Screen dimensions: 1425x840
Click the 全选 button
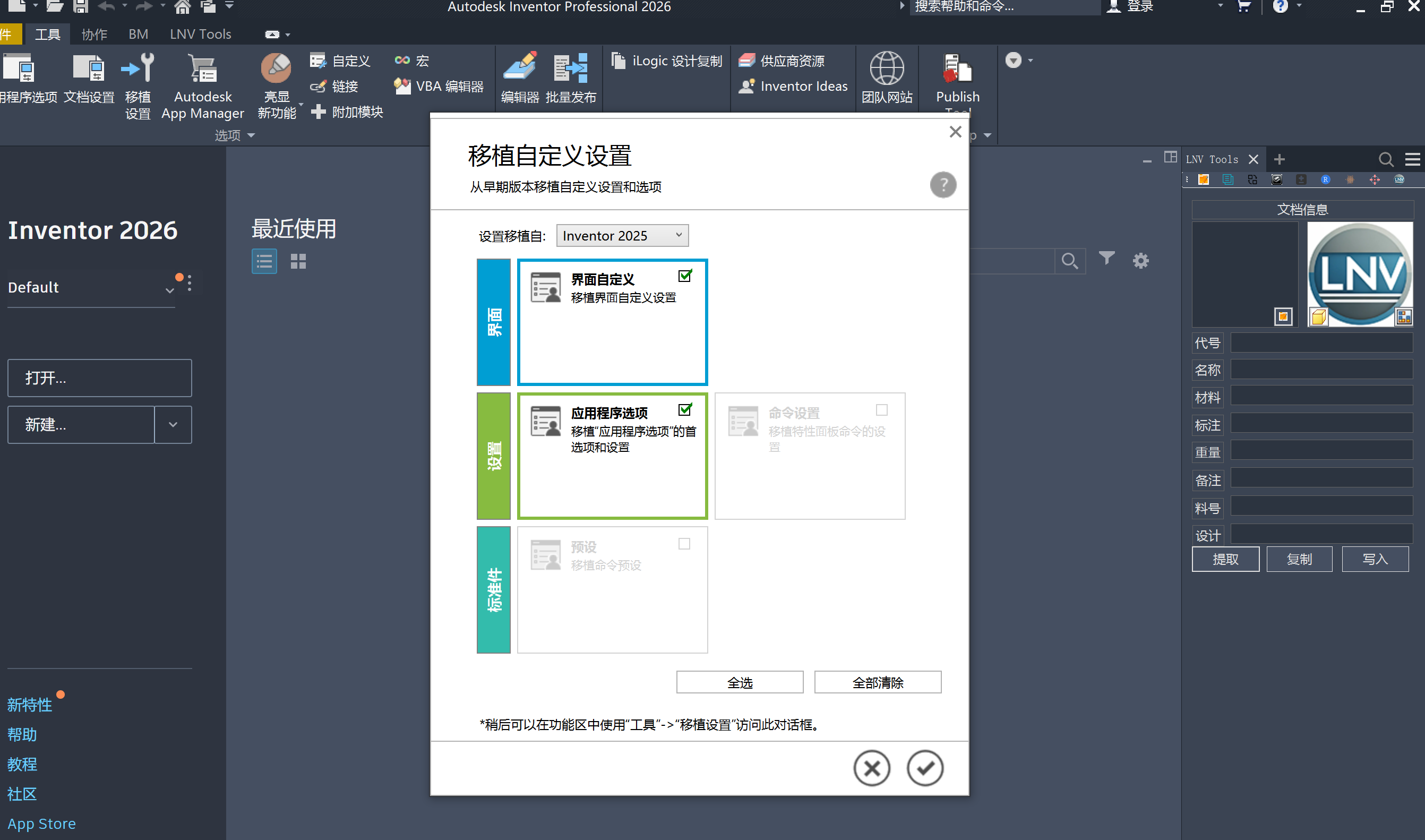coord(740,682)
